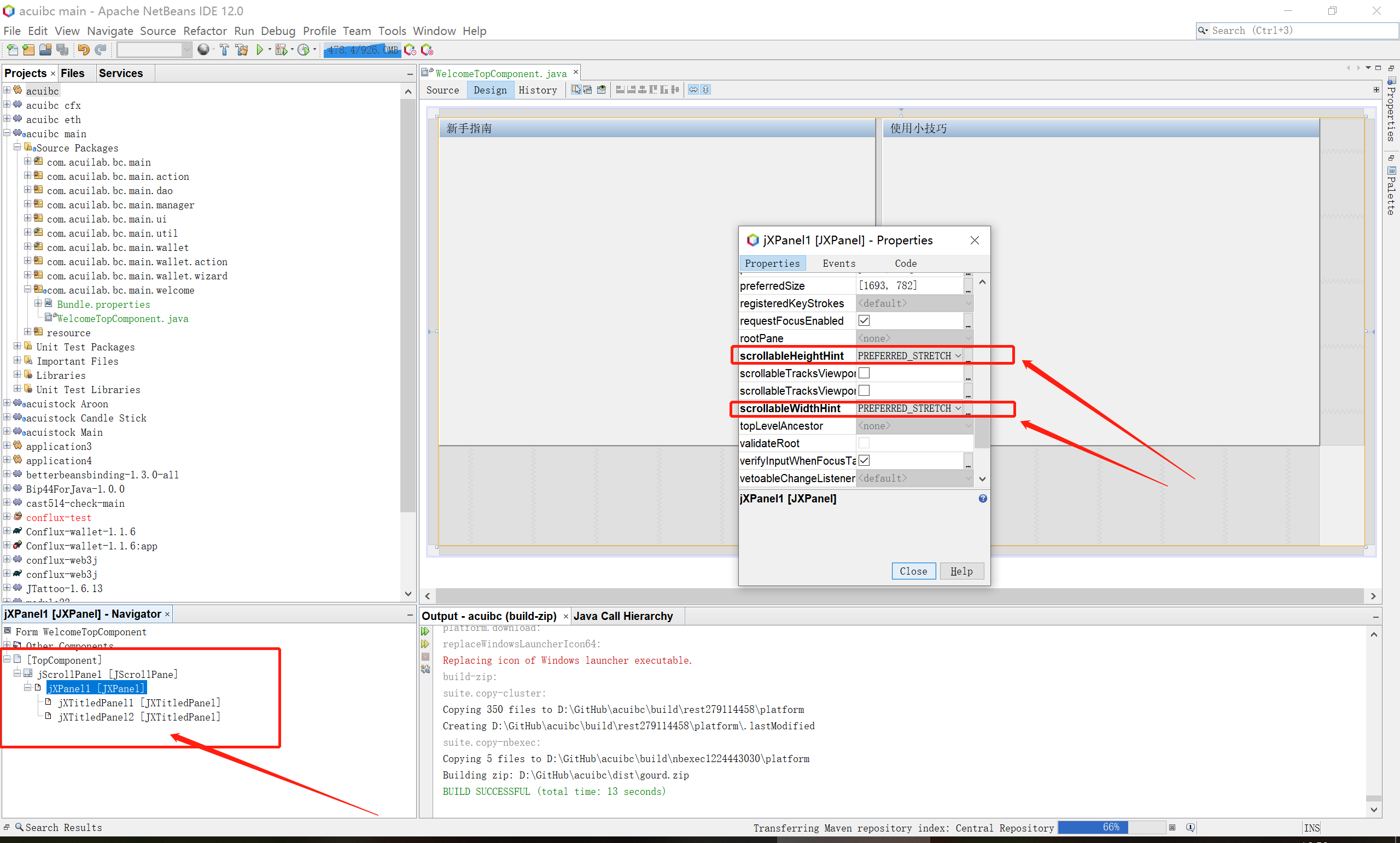
Task: Open the Refactor menu
Action: pos(205,31)
